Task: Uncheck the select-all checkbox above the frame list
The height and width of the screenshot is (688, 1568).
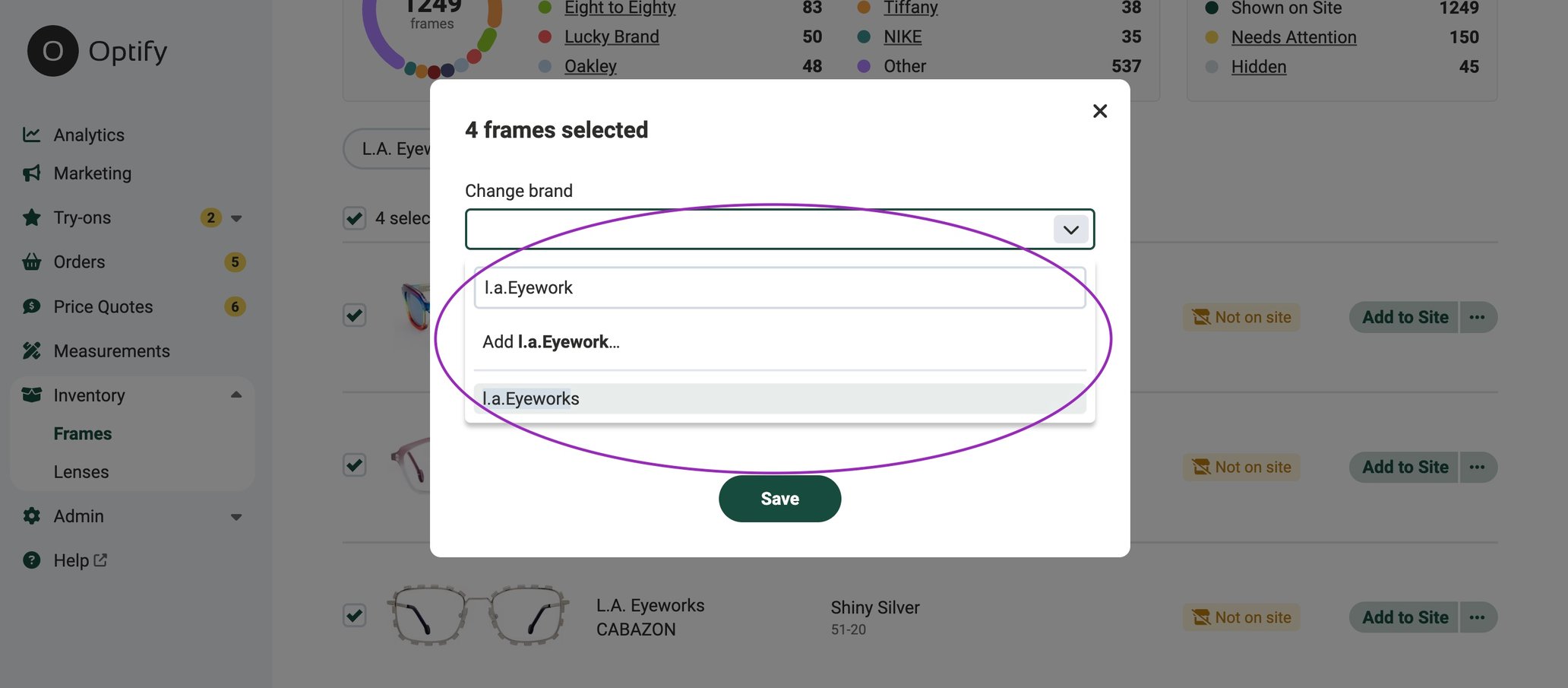Action: click(x=354, y=218)
